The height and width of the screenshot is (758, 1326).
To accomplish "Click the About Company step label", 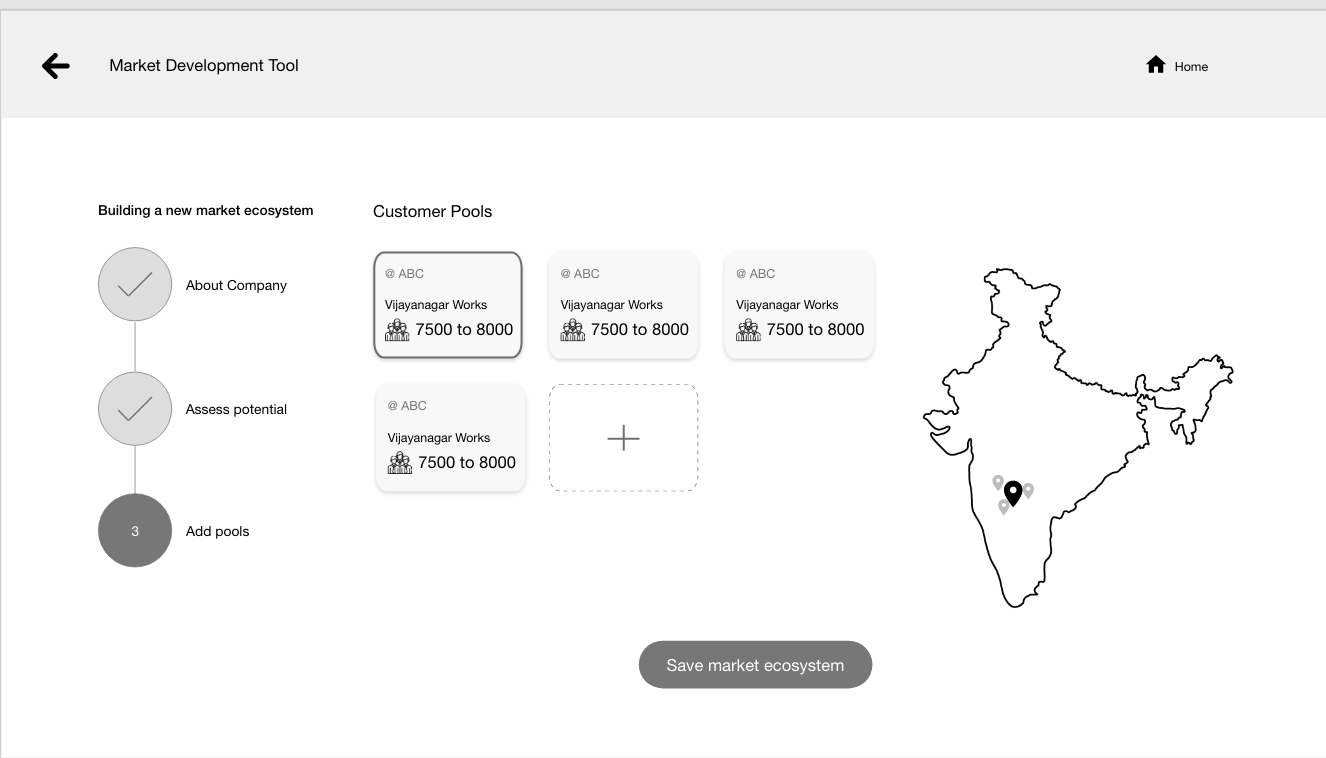I will pos(236,285).
